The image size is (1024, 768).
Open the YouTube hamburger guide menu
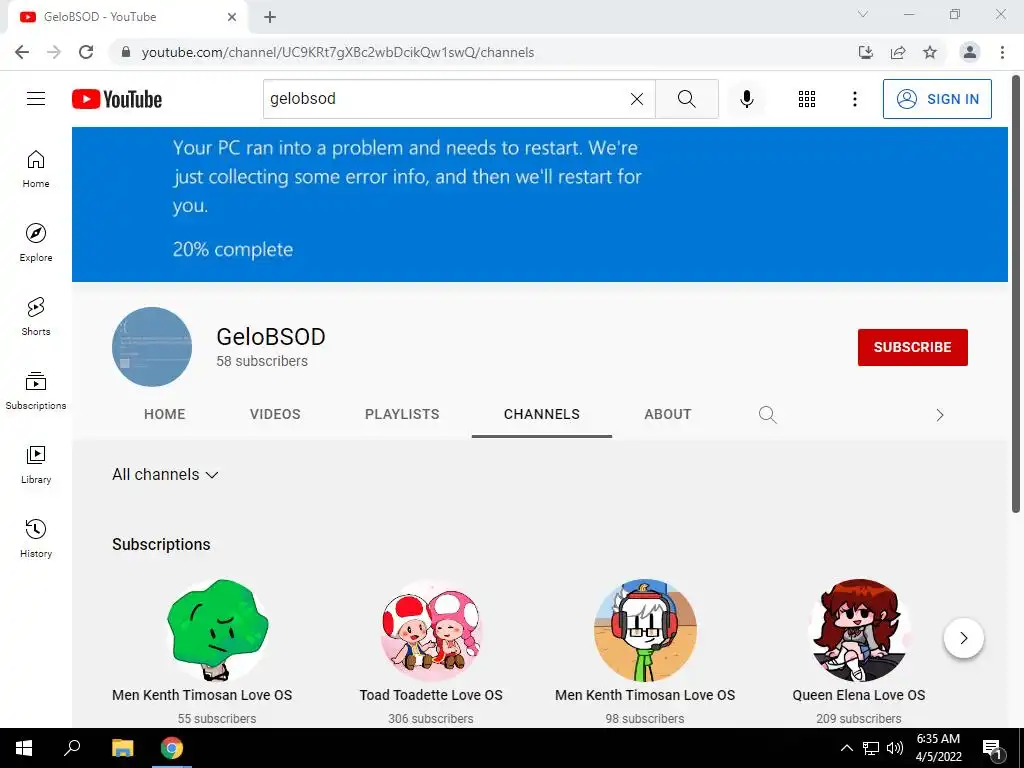click(x=36, y=99)
